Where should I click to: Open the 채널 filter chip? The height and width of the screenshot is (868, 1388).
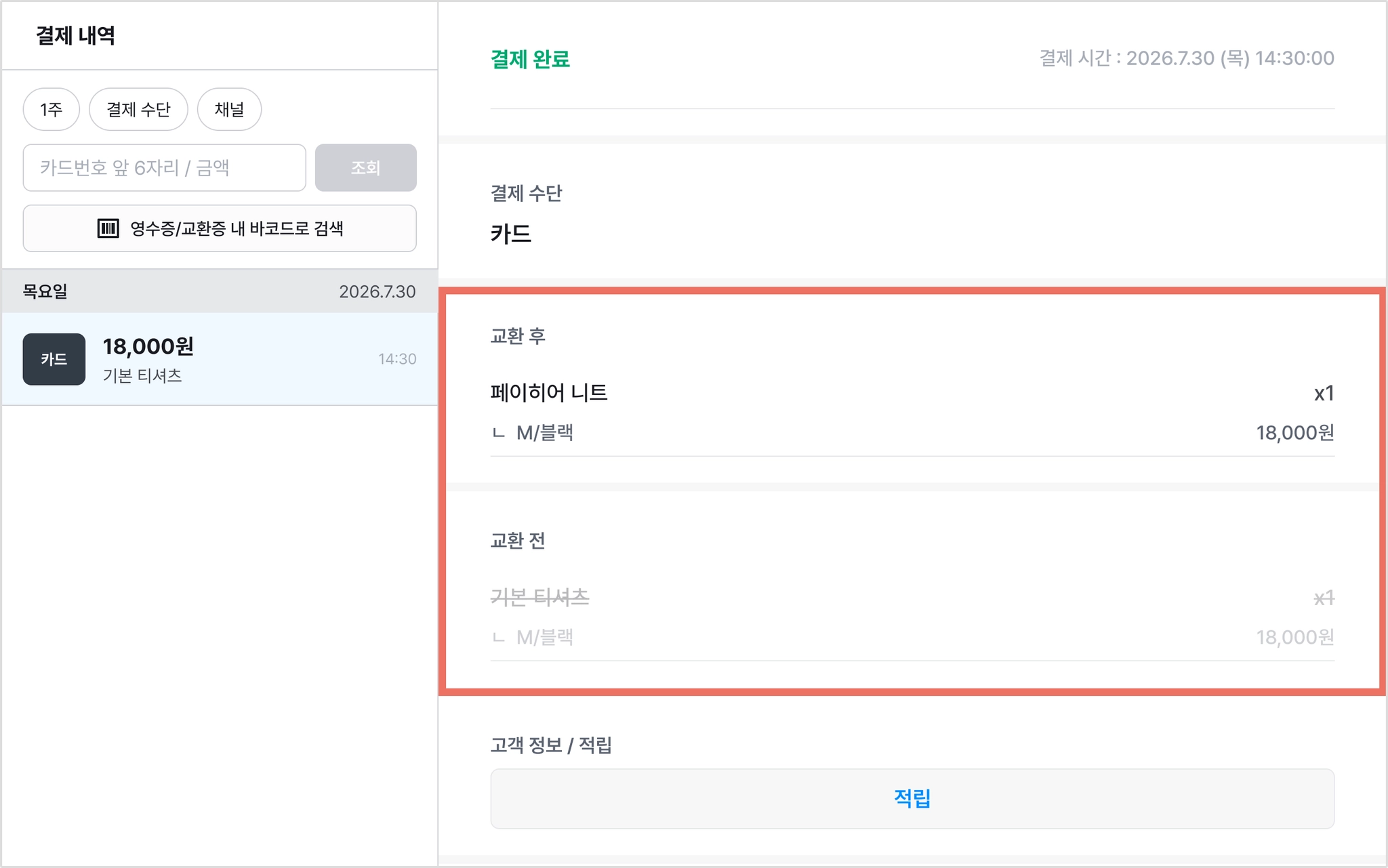coord(229,109)
